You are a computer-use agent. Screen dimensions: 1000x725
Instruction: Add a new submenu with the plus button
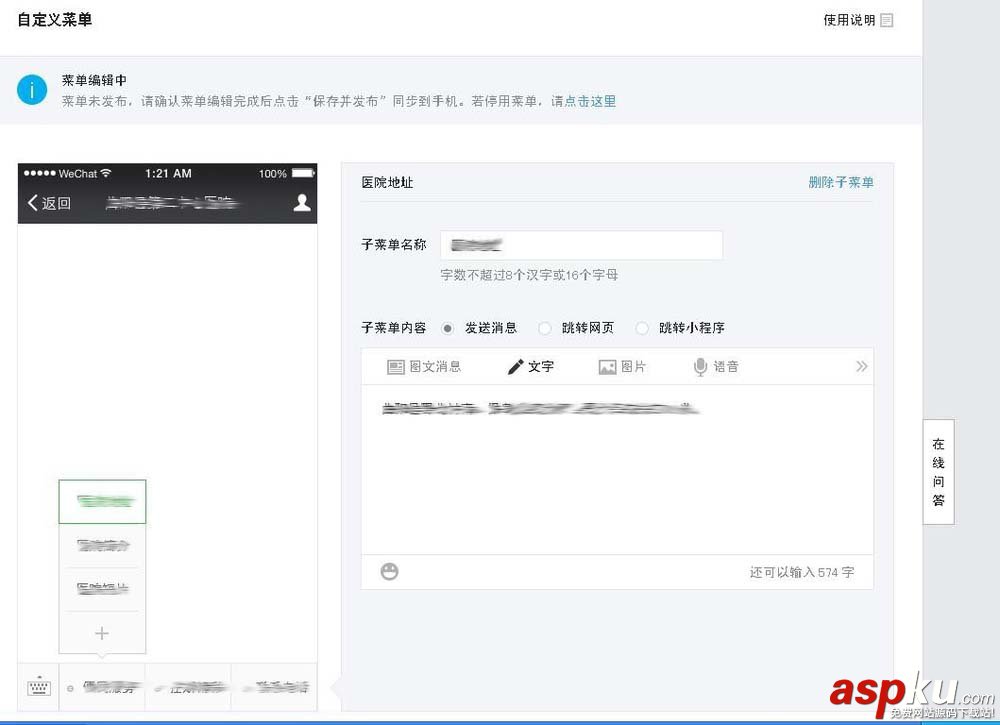click(x=103, y=633)
